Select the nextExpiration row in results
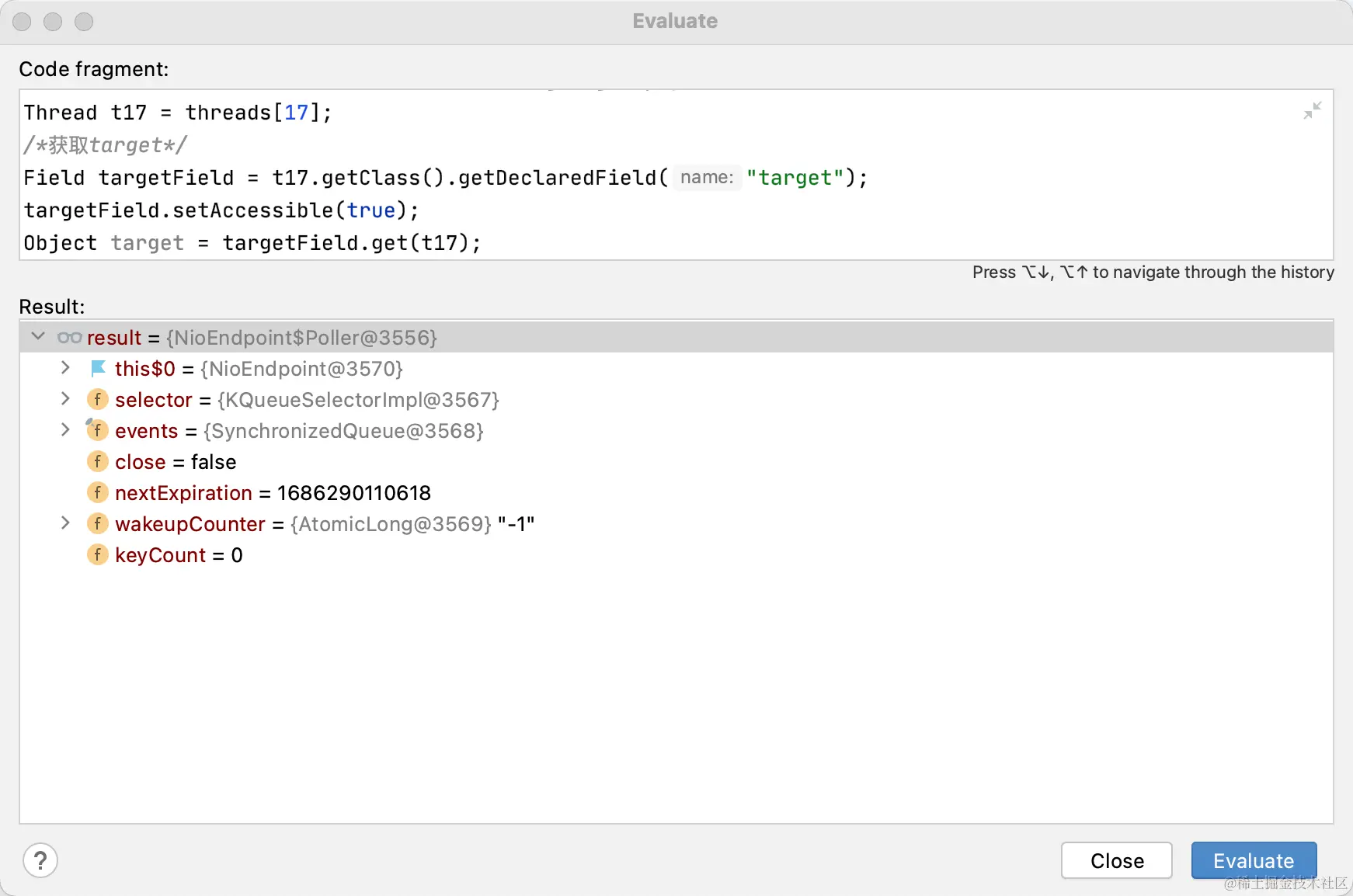The image size is (1353, 896). 676,492
